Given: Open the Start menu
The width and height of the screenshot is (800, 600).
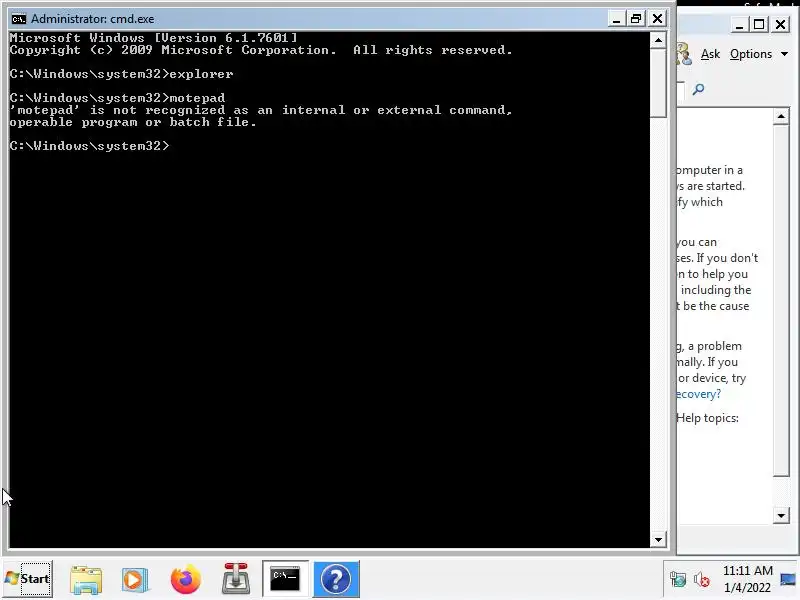Looking at the screenshot, I should 28,579.
